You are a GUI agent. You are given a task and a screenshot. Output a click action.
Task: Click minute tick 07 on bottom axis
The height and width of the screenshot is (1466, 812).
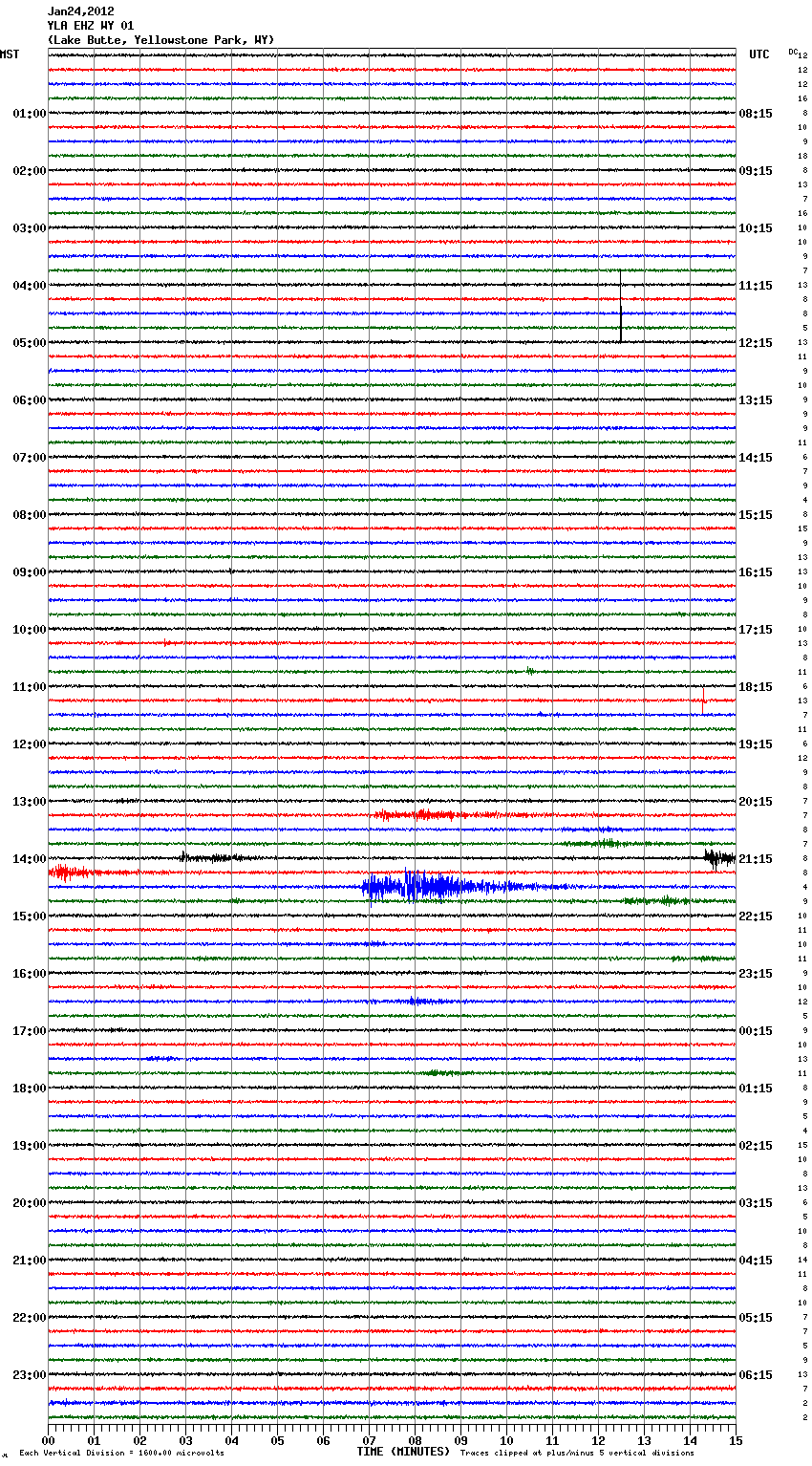(x=369, y=1440)
